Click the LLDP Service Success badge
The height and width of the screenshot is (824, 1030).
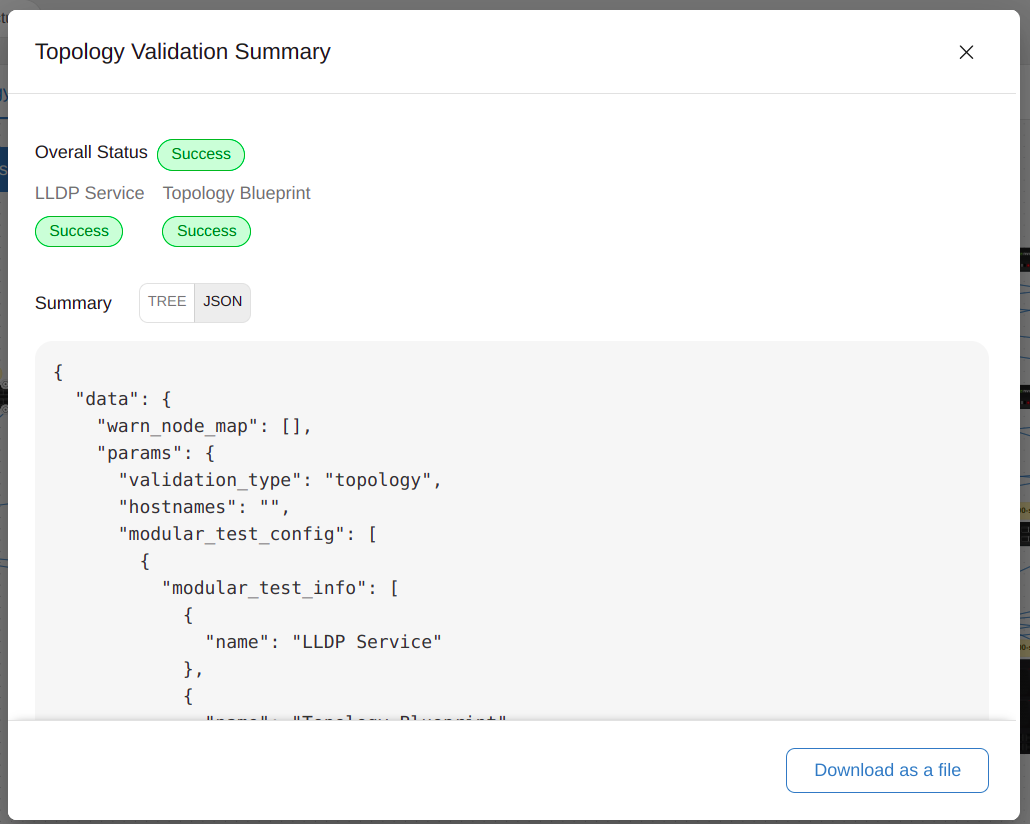[x=79, y=231]
